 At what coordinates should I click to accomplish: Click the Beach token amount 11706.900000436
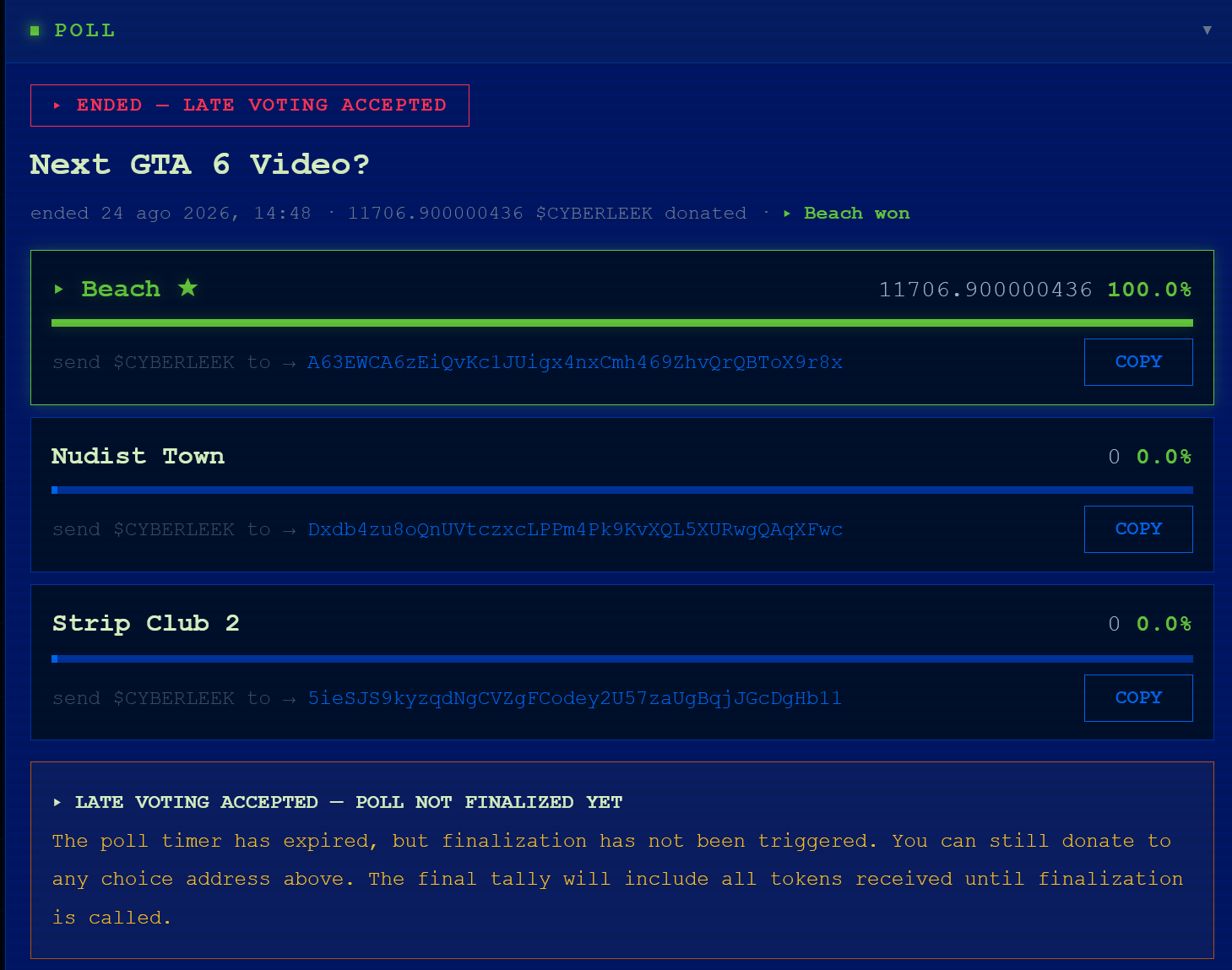coord(985,290)
